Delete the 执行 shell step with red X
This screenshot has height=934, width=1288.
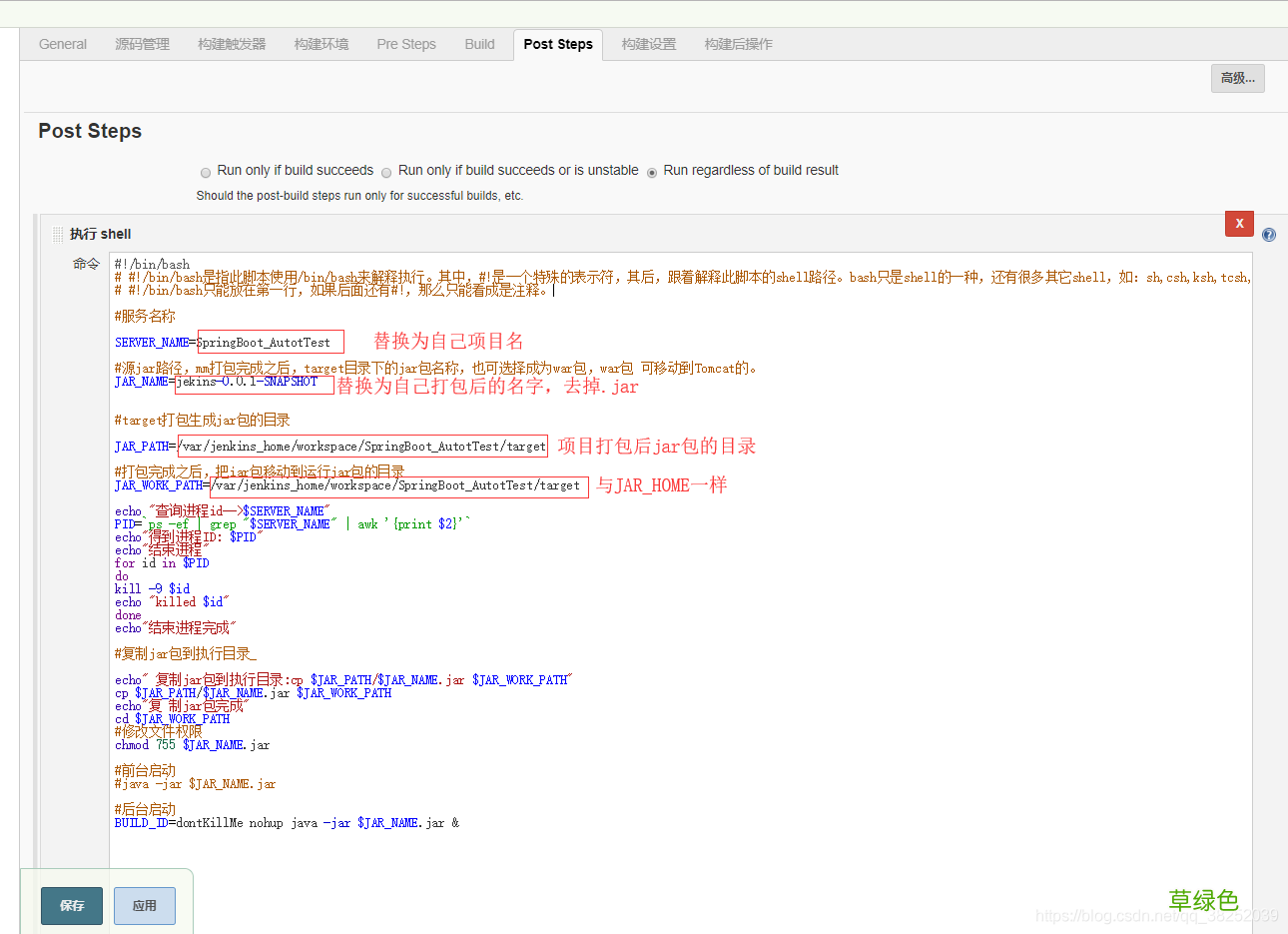[x=1239, y=224]
